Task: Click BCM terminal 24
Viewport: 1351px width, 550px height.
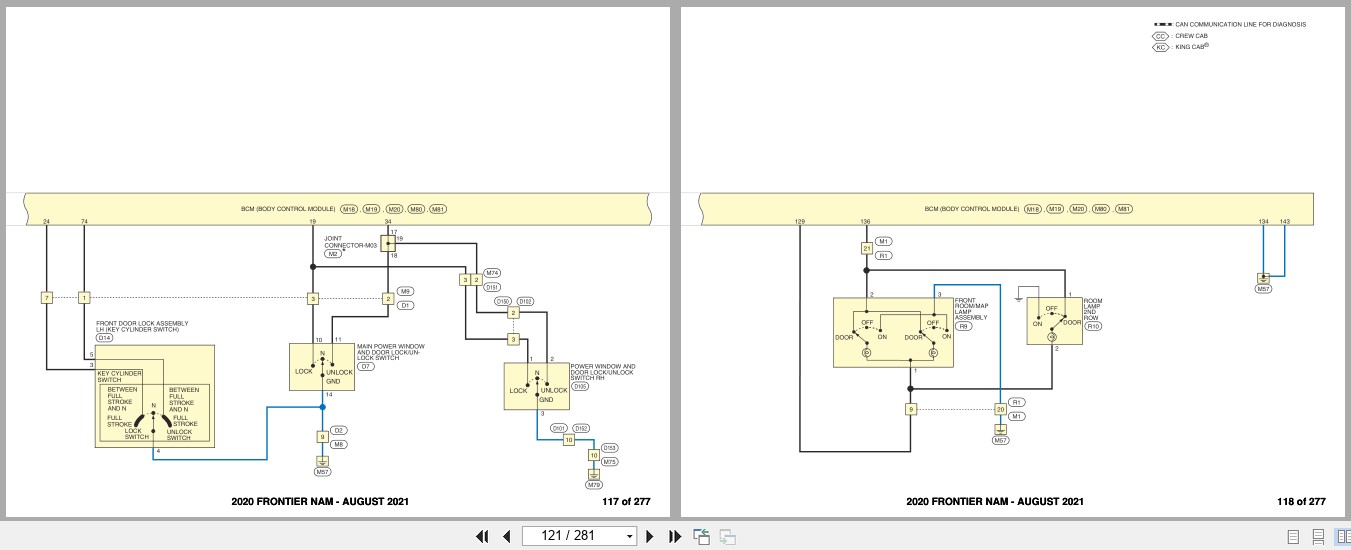Action: click(x=46, y=220)
